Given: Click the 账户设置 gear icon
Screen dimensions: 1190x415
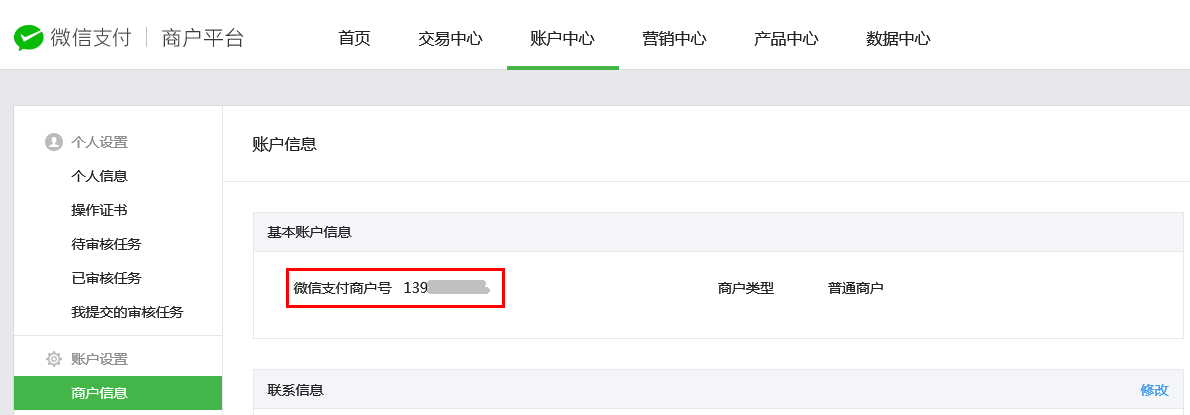Looking at the screenshot, I should point(53,359).
